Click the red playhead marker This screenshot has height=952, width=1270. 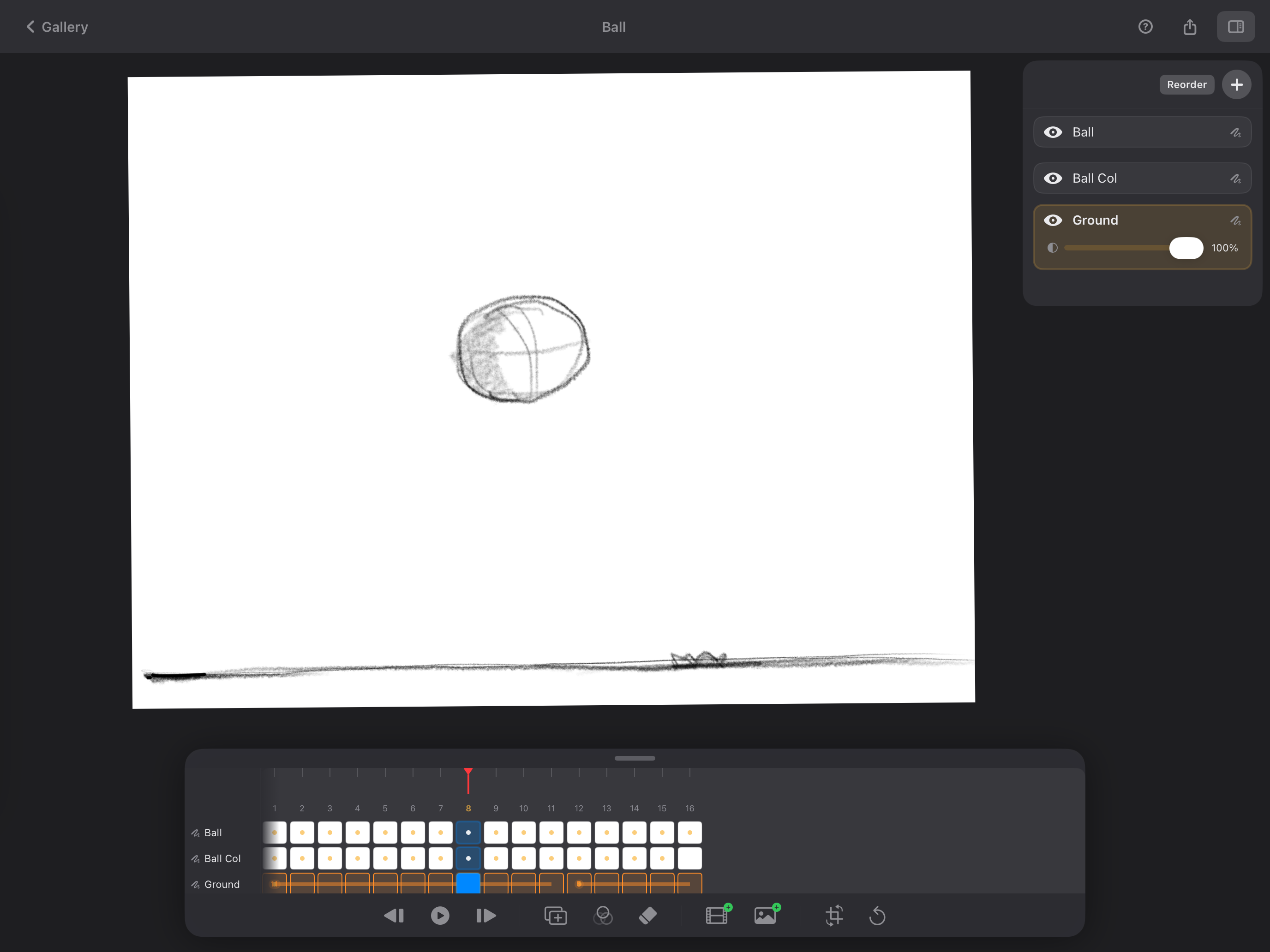coord(468,780)
